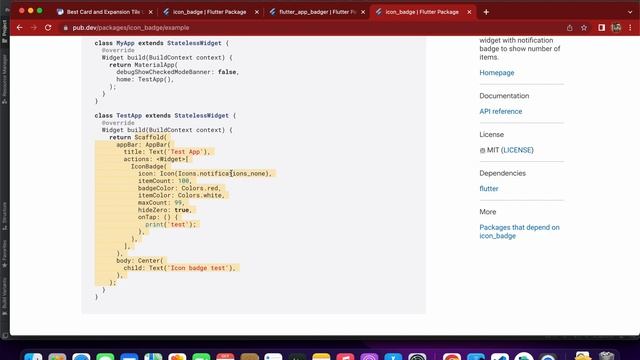Image resolution: width=640 pixels, height=360 pixels.
Task: Open the Chrome three-dot menu
Action: (x=630, y=28)
